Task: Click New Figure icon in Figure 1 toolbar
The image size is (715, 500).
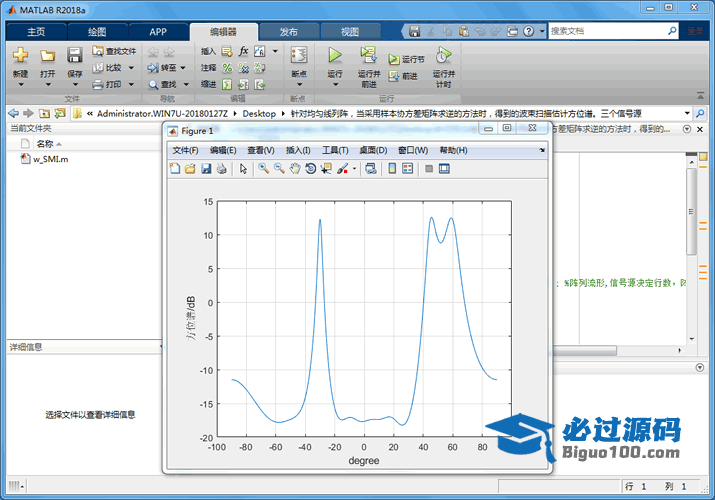Action: pyautogui.click(x=175, y=169)
